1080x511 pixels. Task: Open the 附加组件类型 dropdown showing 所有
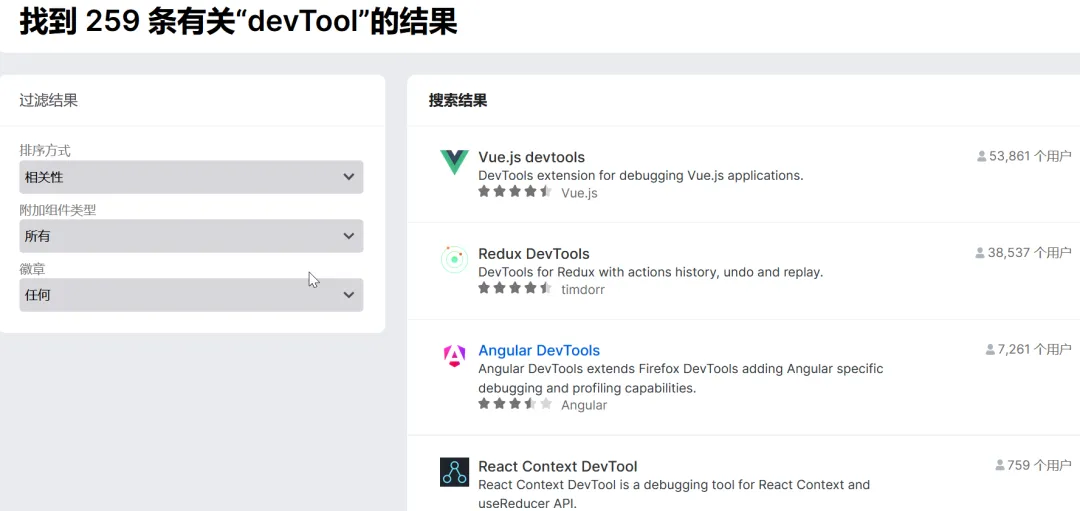pos(191,236)
